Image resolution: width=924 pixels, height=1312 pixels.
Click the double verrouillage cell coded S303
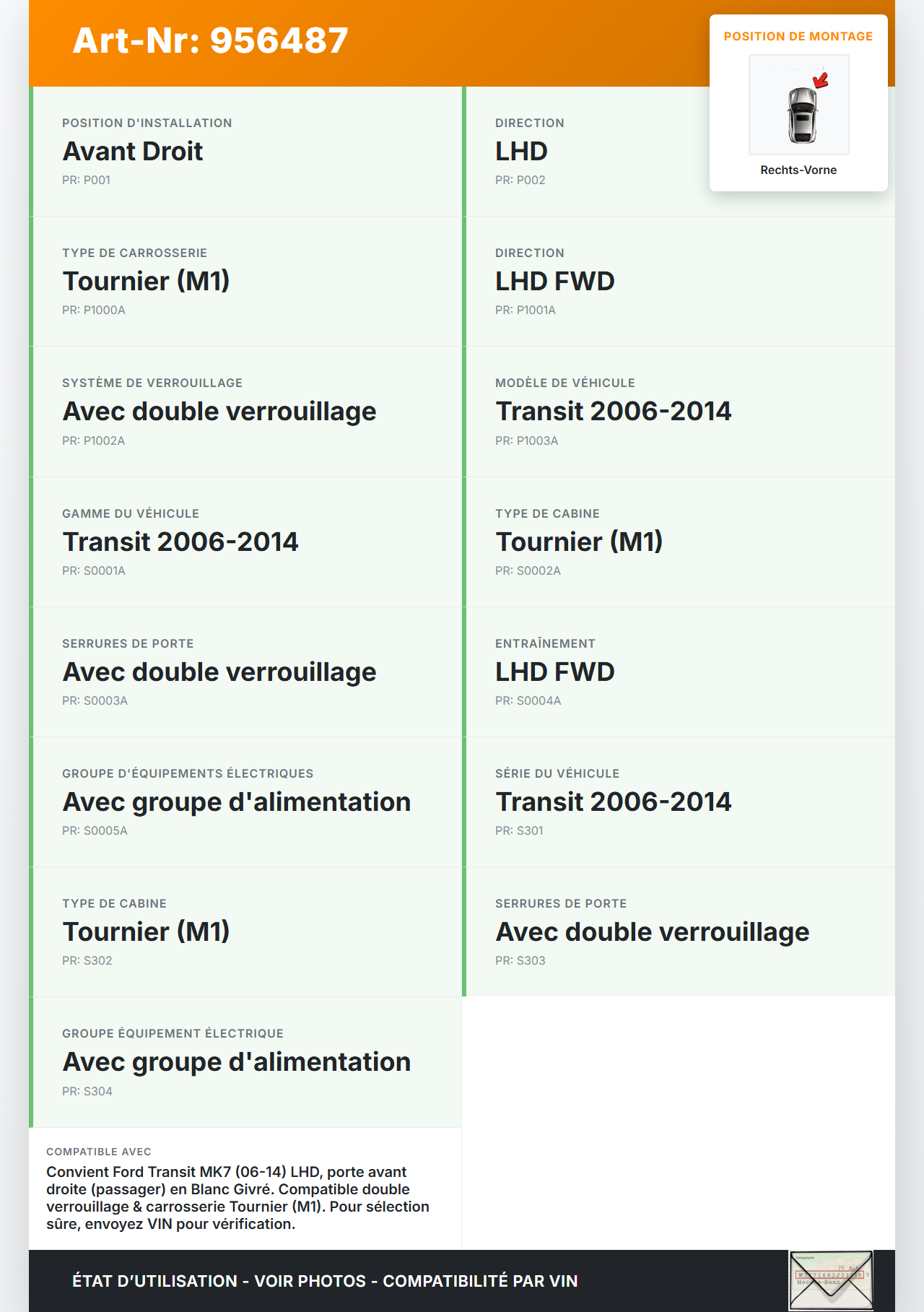click(652, 932)
